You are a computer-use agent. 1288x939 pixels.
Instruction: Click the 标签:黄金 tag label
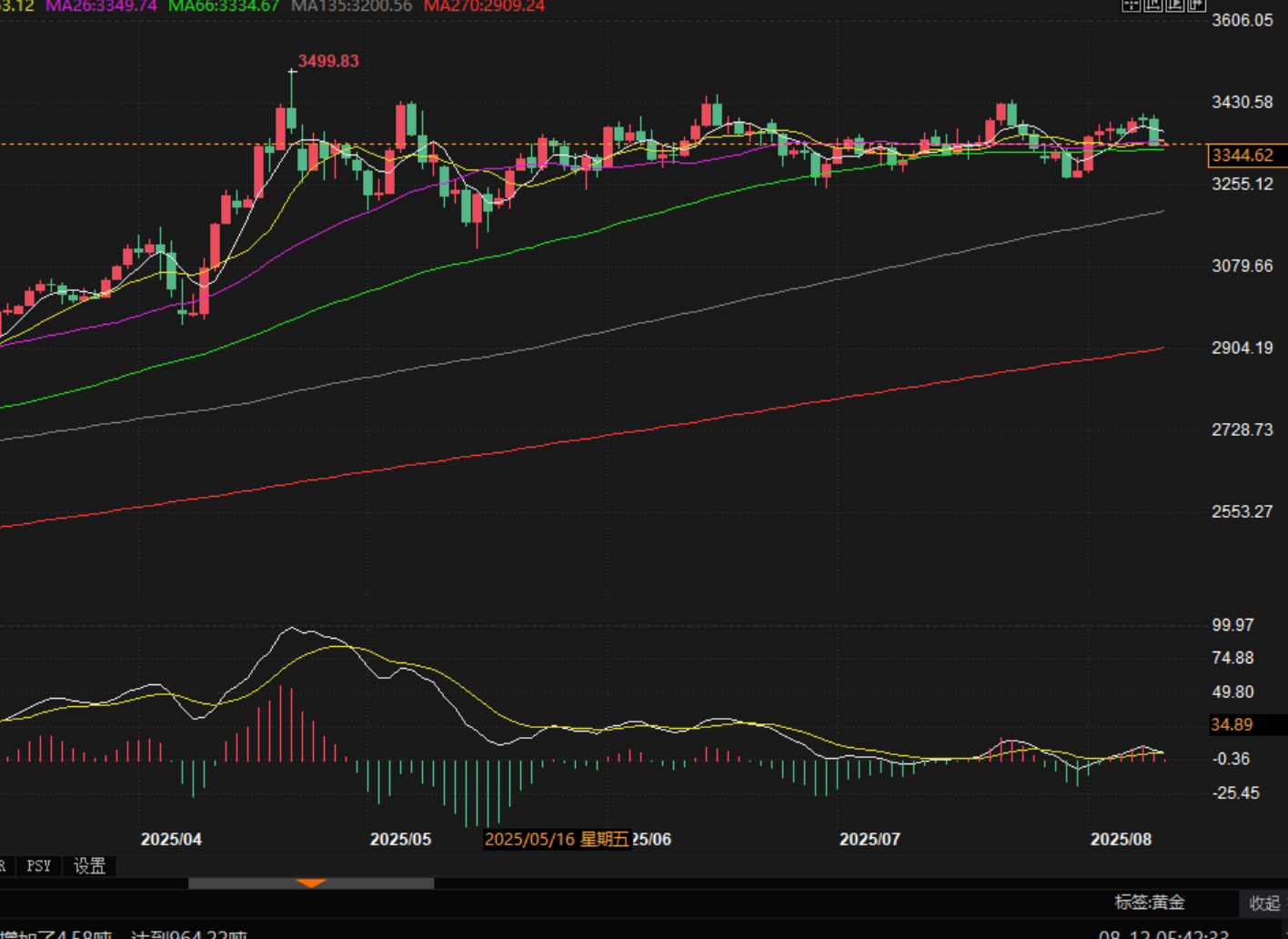tap(1150, 903)
